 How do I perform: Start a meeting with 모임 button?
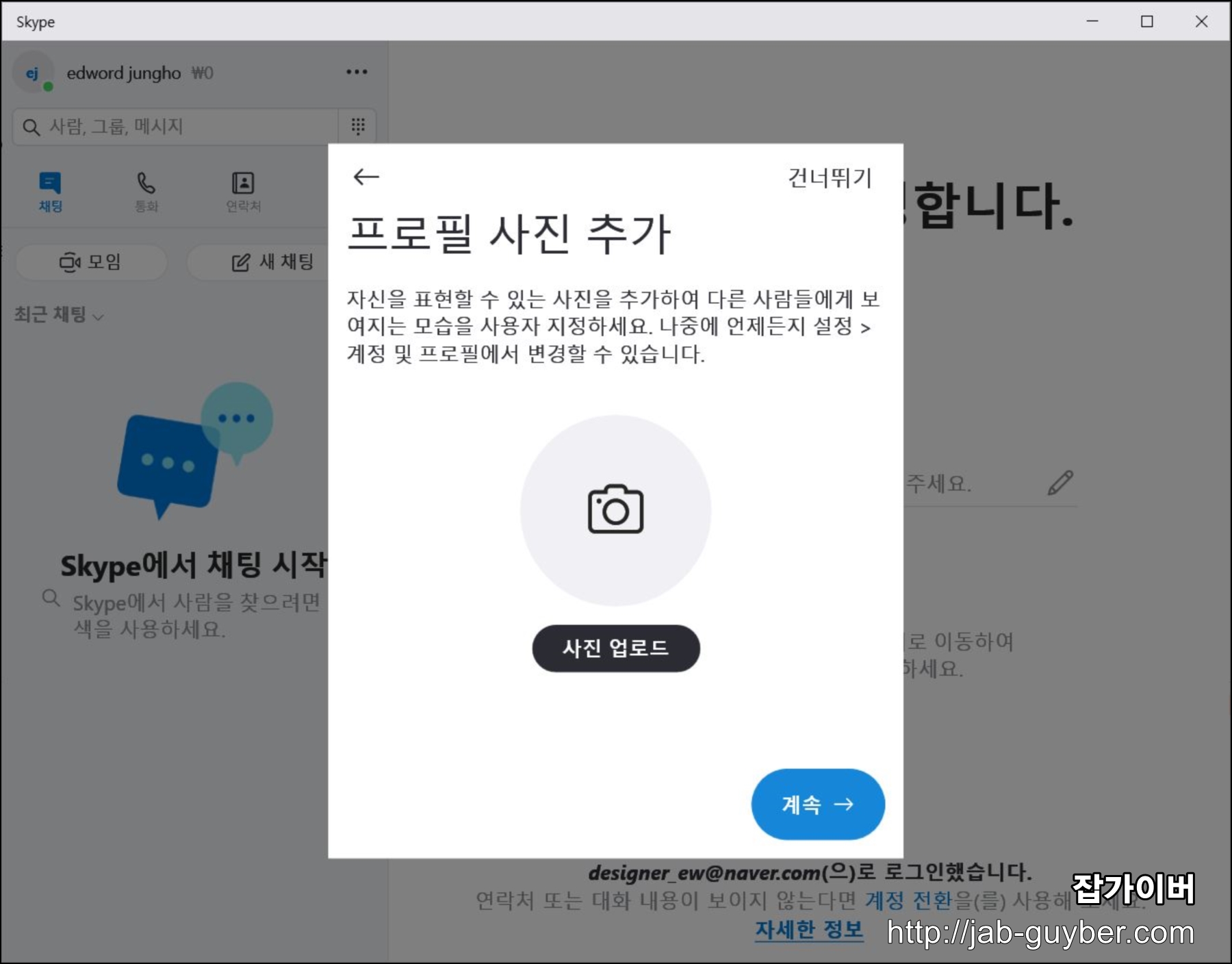(x=91, y=262)
